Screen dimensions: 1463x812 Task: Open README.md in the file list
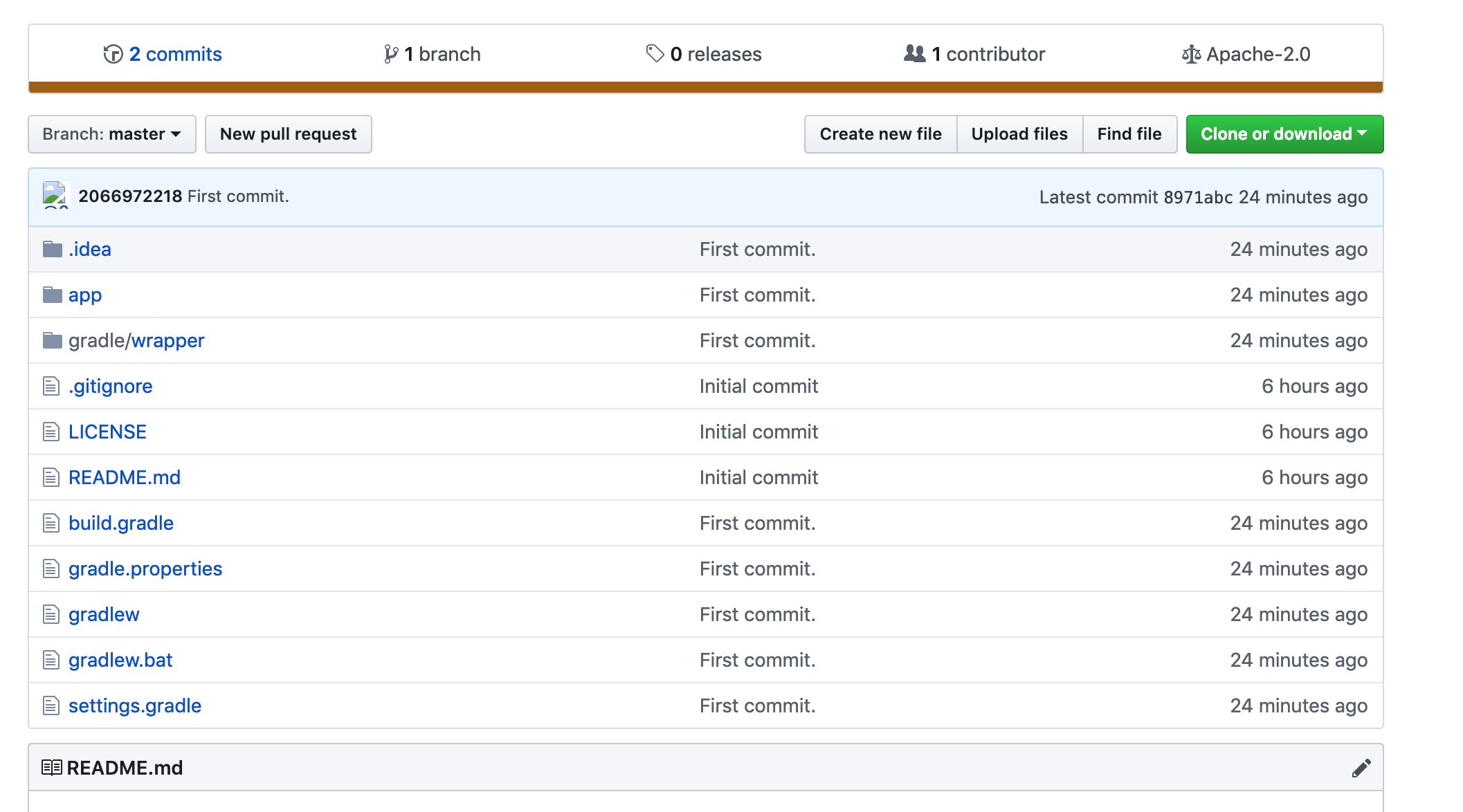[125, 477]
